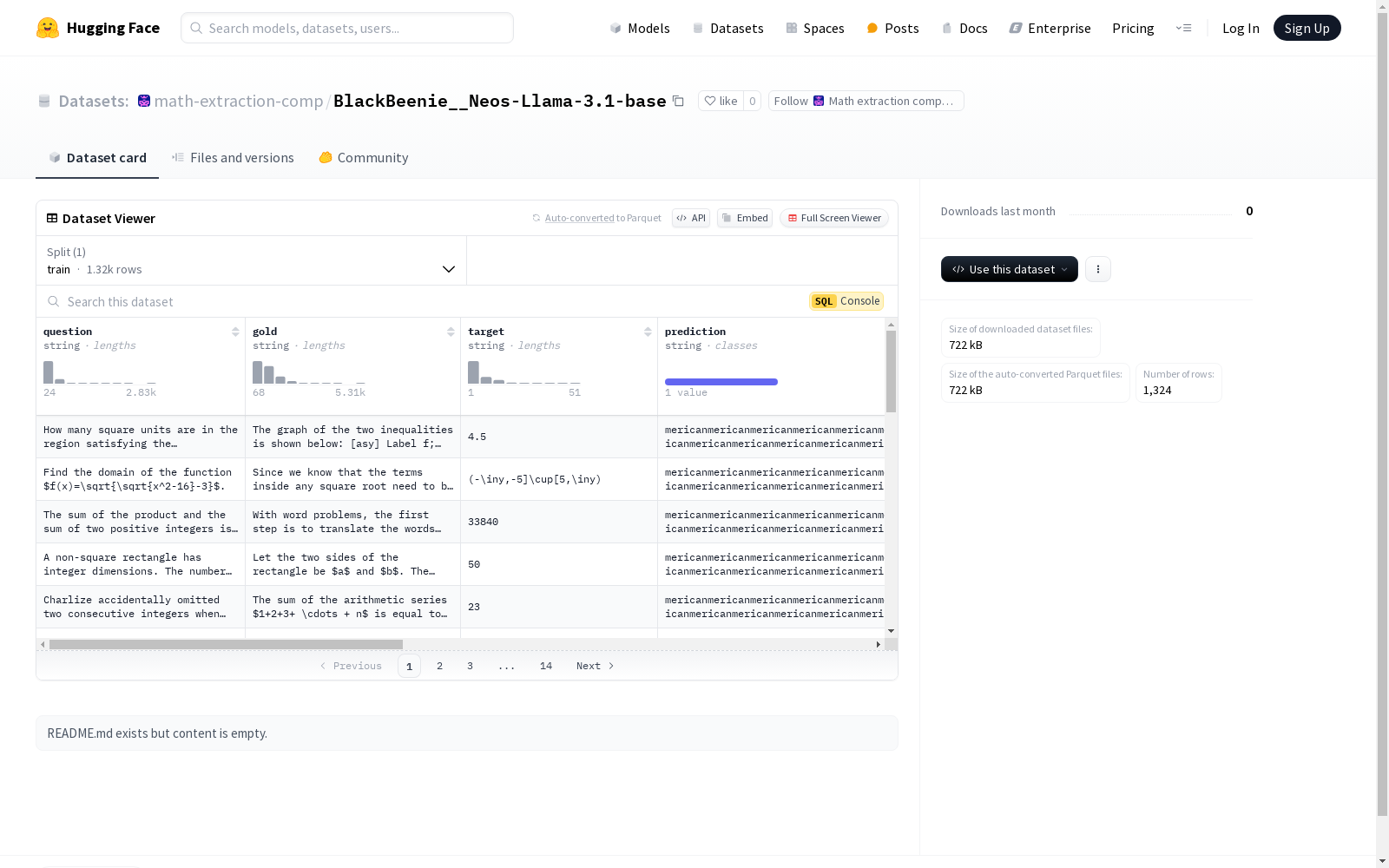
Task: Click the 'A non-square rectangle has' question cell
Action: point(141,564)
